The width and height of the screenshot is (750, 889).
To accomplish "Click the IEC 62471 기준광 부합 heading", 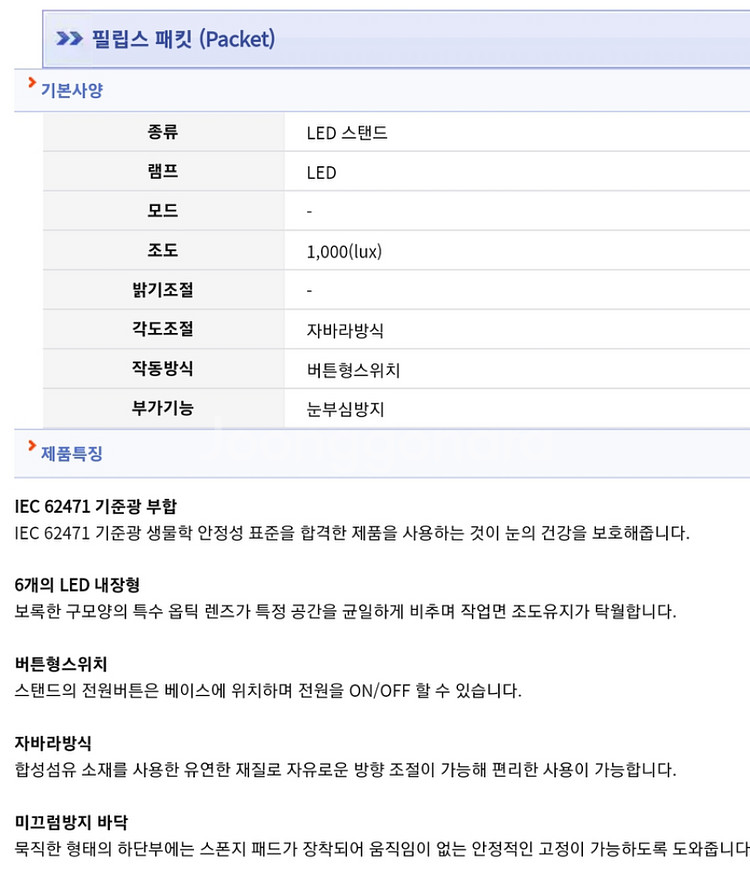I will click(96, 506).
